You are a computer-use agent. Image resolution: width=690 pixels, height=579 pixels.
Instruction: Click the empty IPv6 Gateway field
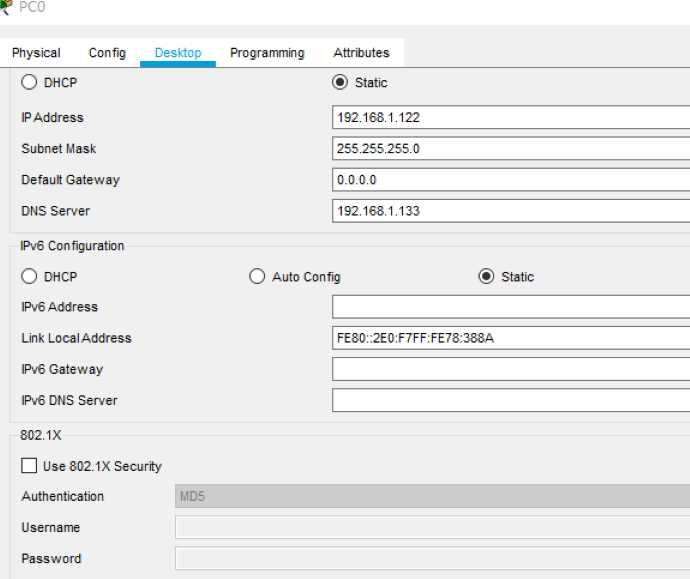pyautogui.click(x=511, y=369)
